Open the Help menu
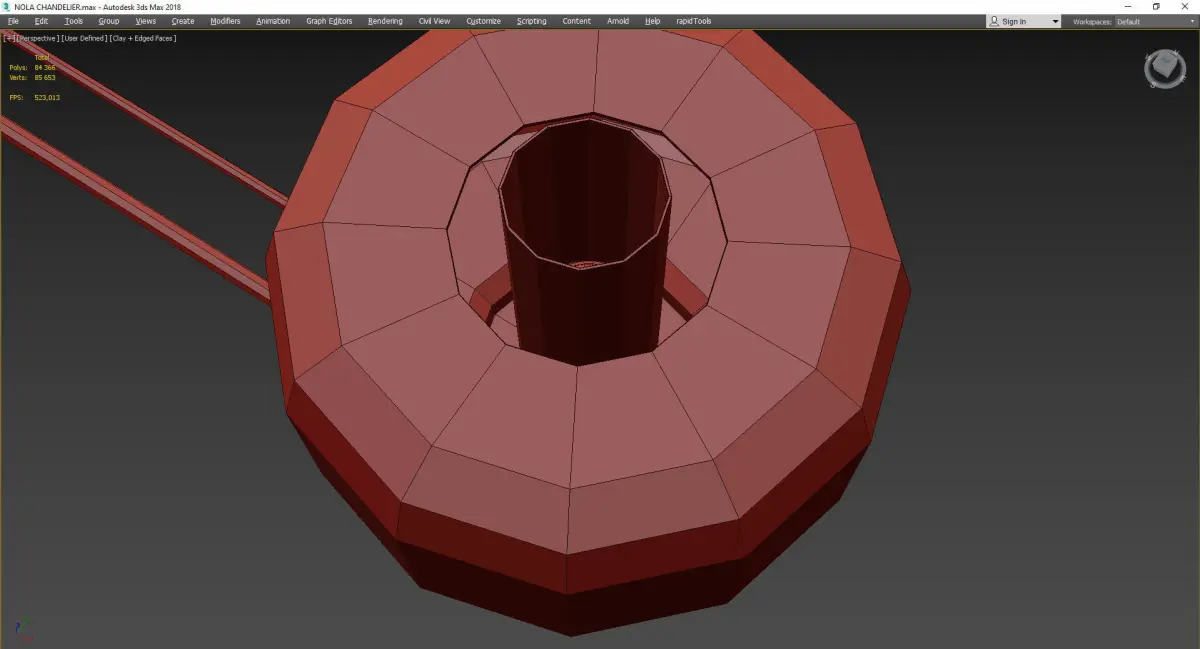 coord(653,21)
